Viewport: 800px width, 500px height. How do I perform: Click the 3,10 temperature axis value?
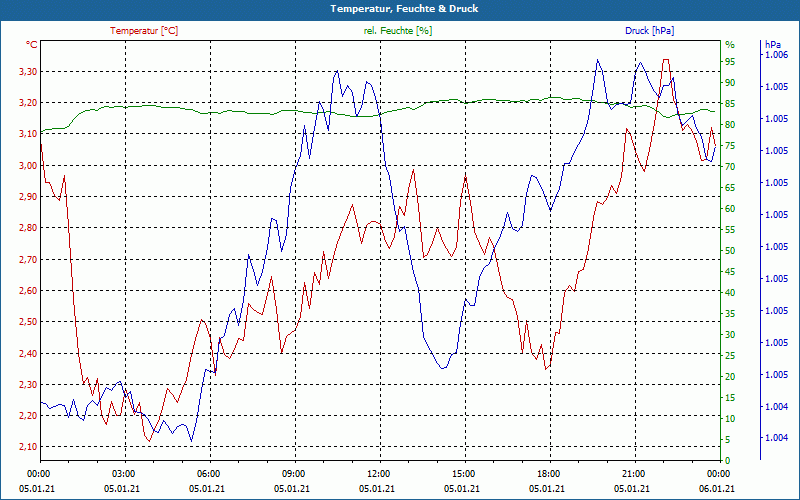click(x=28, y=134)
